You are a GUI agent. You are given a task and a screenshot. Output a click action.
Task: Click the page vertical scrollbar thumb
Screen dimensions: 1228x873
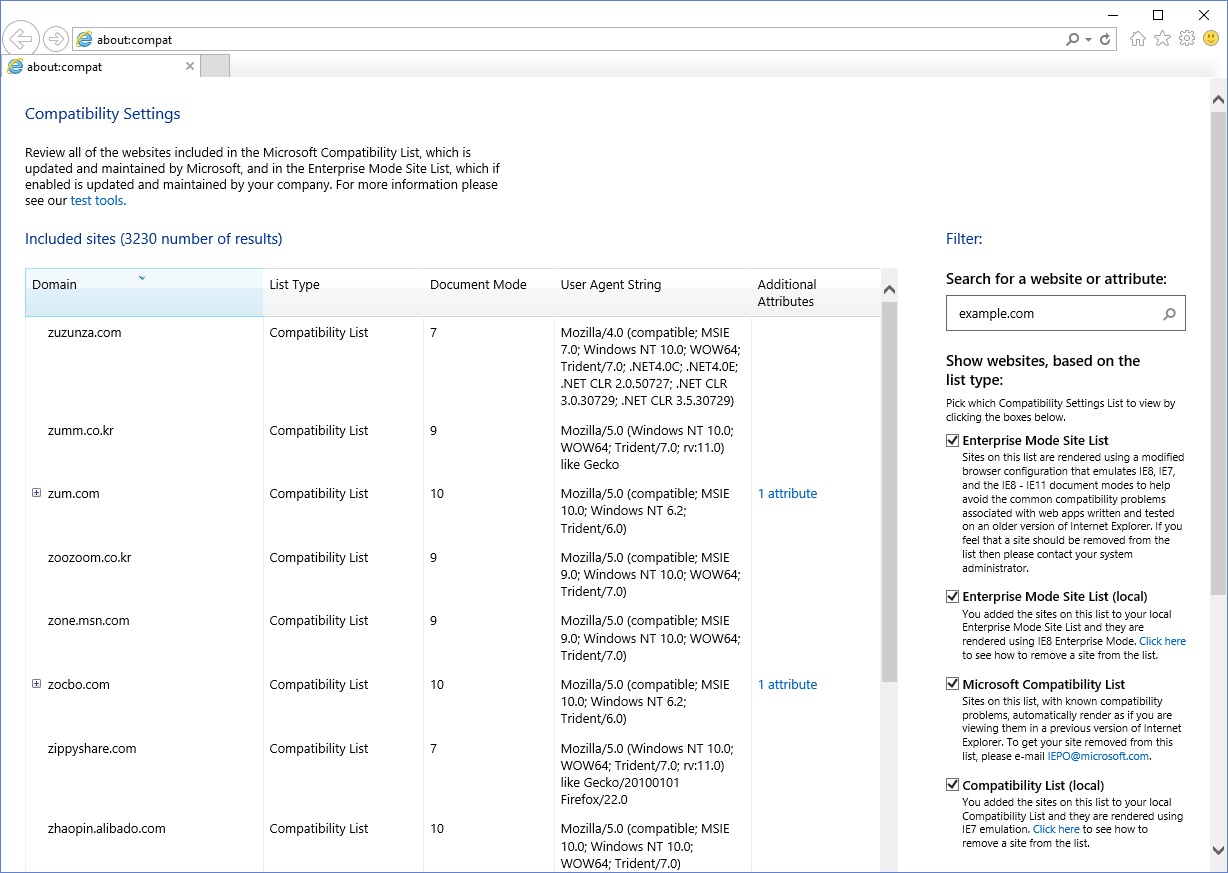click(1218, 352)
